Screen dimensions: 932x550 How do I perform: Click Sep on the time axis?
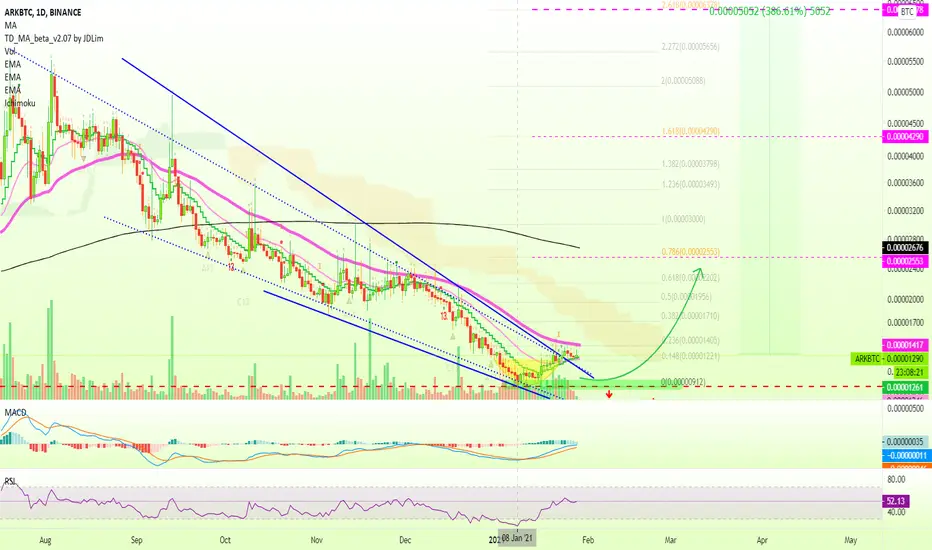pos(137,540)
